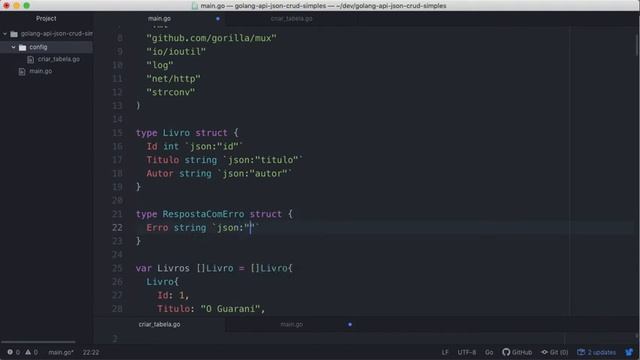Click the Erro string field line
This screenshot has height=360, width=640.
203,228
